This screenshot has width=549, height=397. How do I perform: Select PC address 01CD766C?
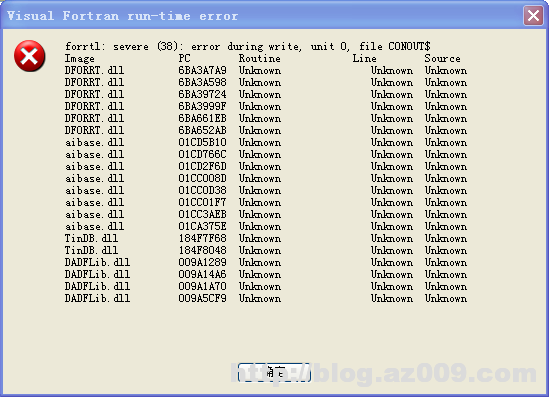(202, 154)
